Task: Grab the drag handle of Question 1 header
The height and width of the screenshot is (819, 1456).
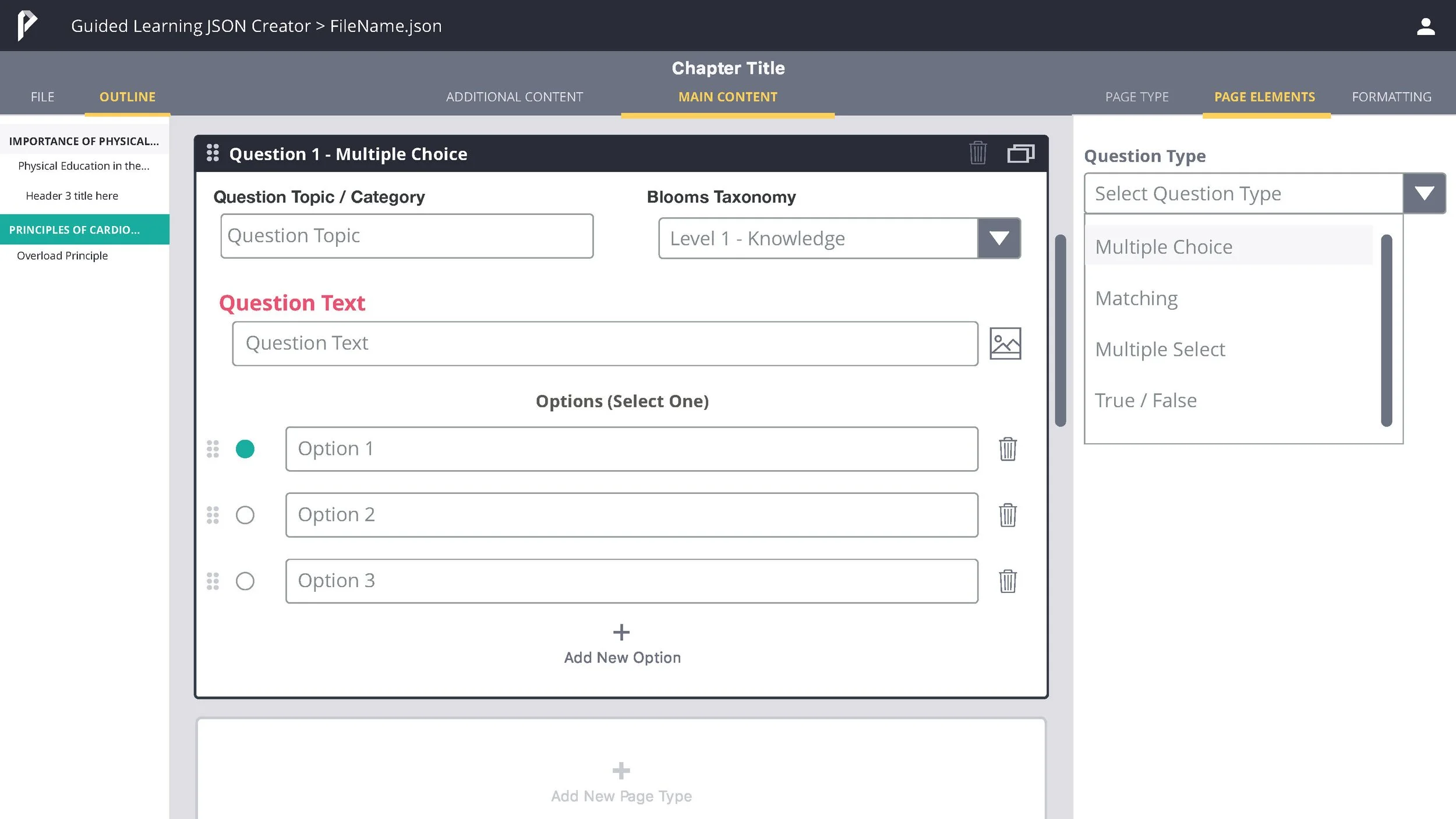Action: (213, 153)
